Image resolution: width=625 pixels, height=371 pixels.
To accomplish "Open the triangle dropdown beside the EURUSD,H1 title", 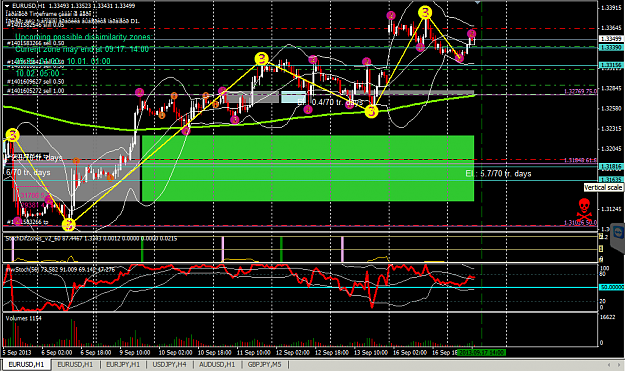I will 7,6.
